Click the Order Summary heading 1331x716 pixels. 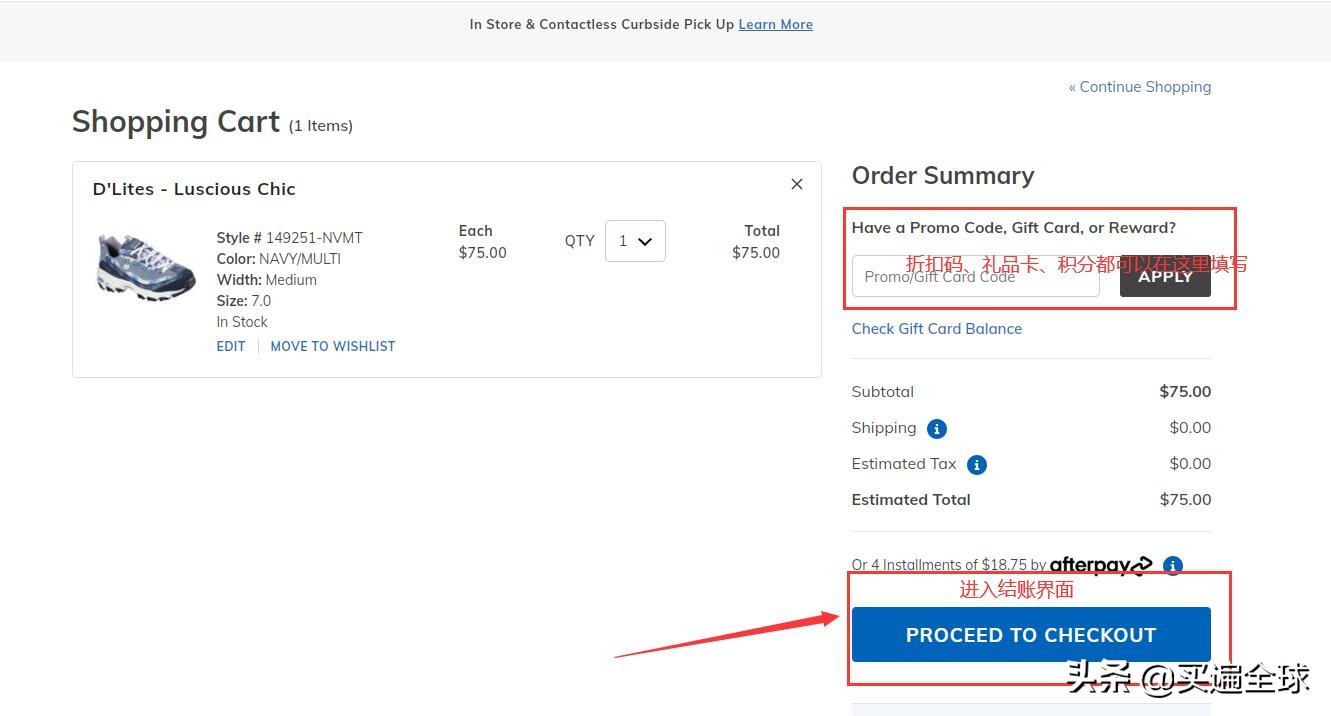[943, 176]
